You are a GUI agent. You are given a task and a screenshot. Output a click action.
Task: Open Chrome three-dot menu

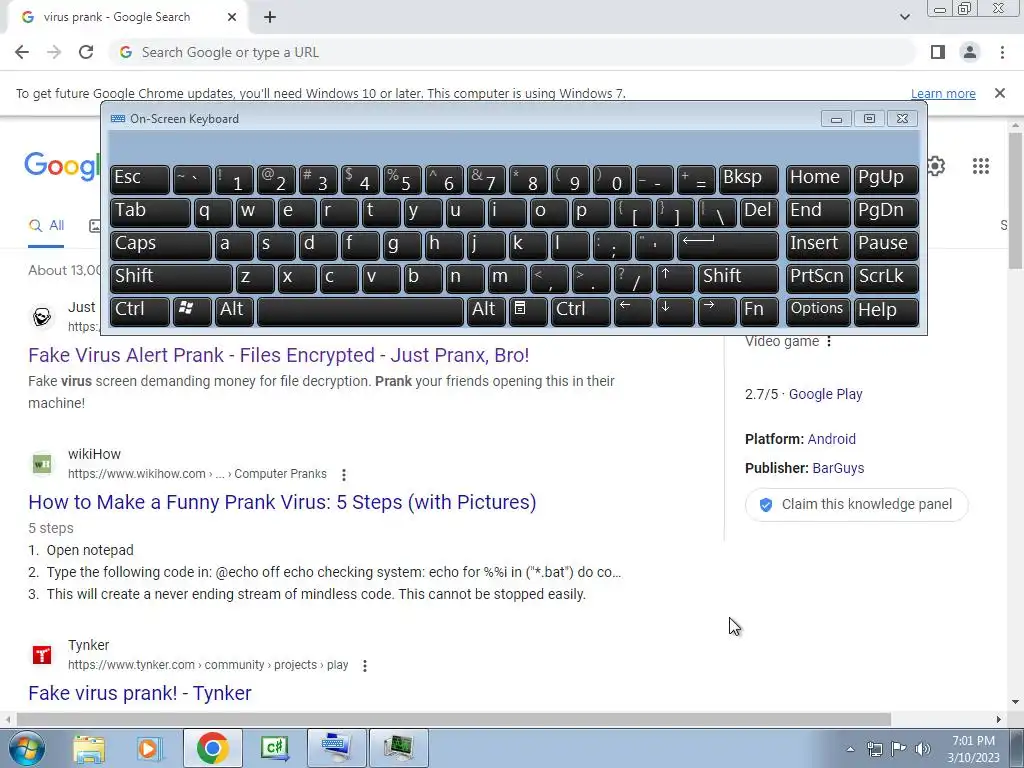pyautogui.click(x=1002, y=52)
